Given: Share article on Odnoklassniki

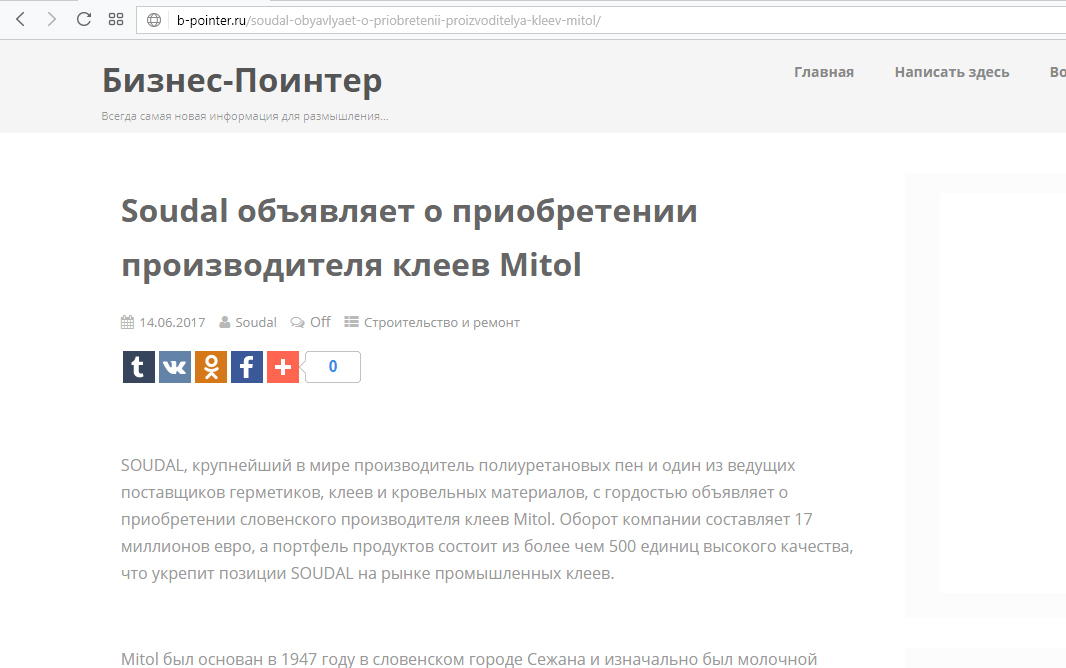Looking at the screenshot, I should (211, 367).
